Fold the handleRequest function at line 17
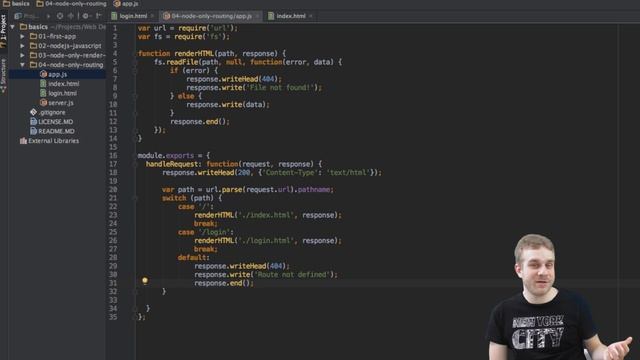The height and width of the screenshot is (360, 640). [x=135, y=164]
